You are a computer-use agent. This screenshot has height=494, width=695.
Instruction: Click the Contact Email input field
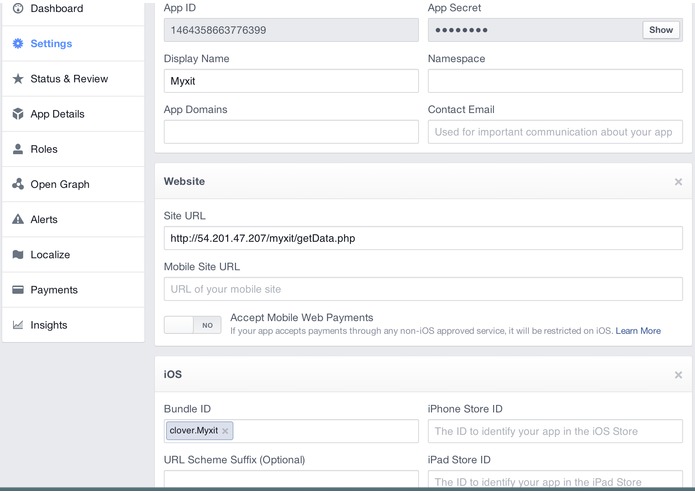[555, 132]
